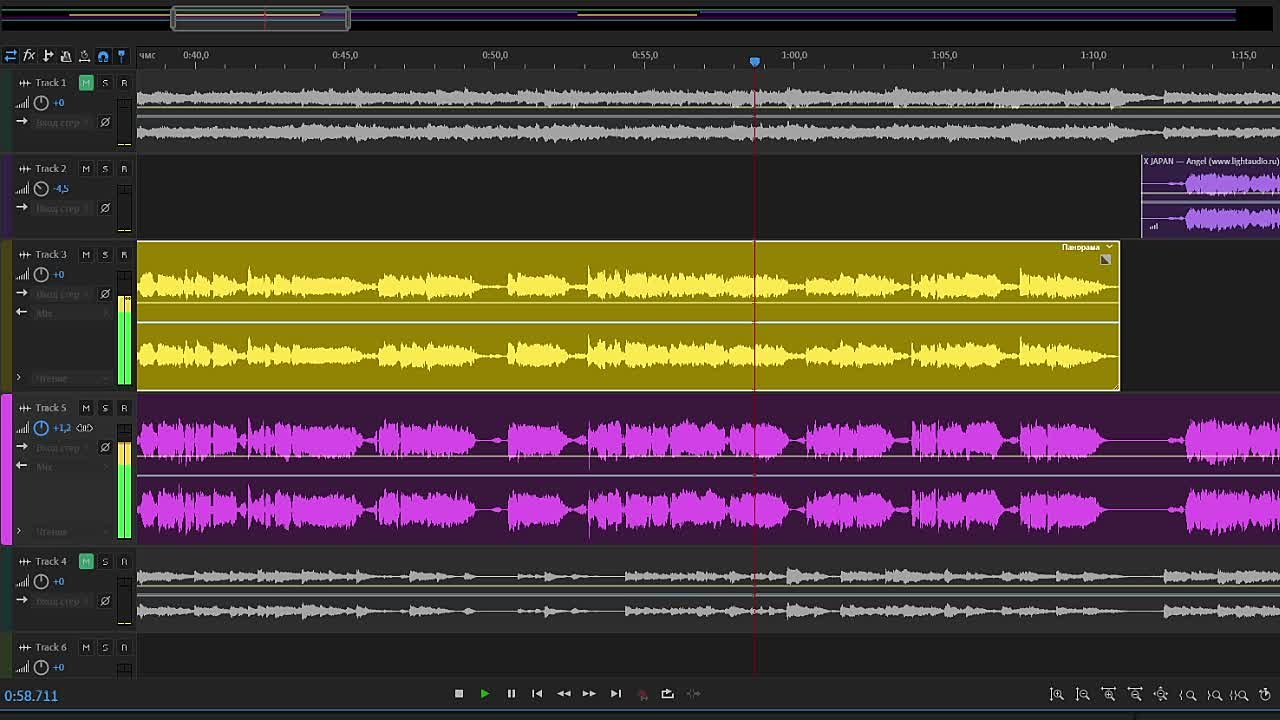Zoom in amplitude icon

point(1056,694)
